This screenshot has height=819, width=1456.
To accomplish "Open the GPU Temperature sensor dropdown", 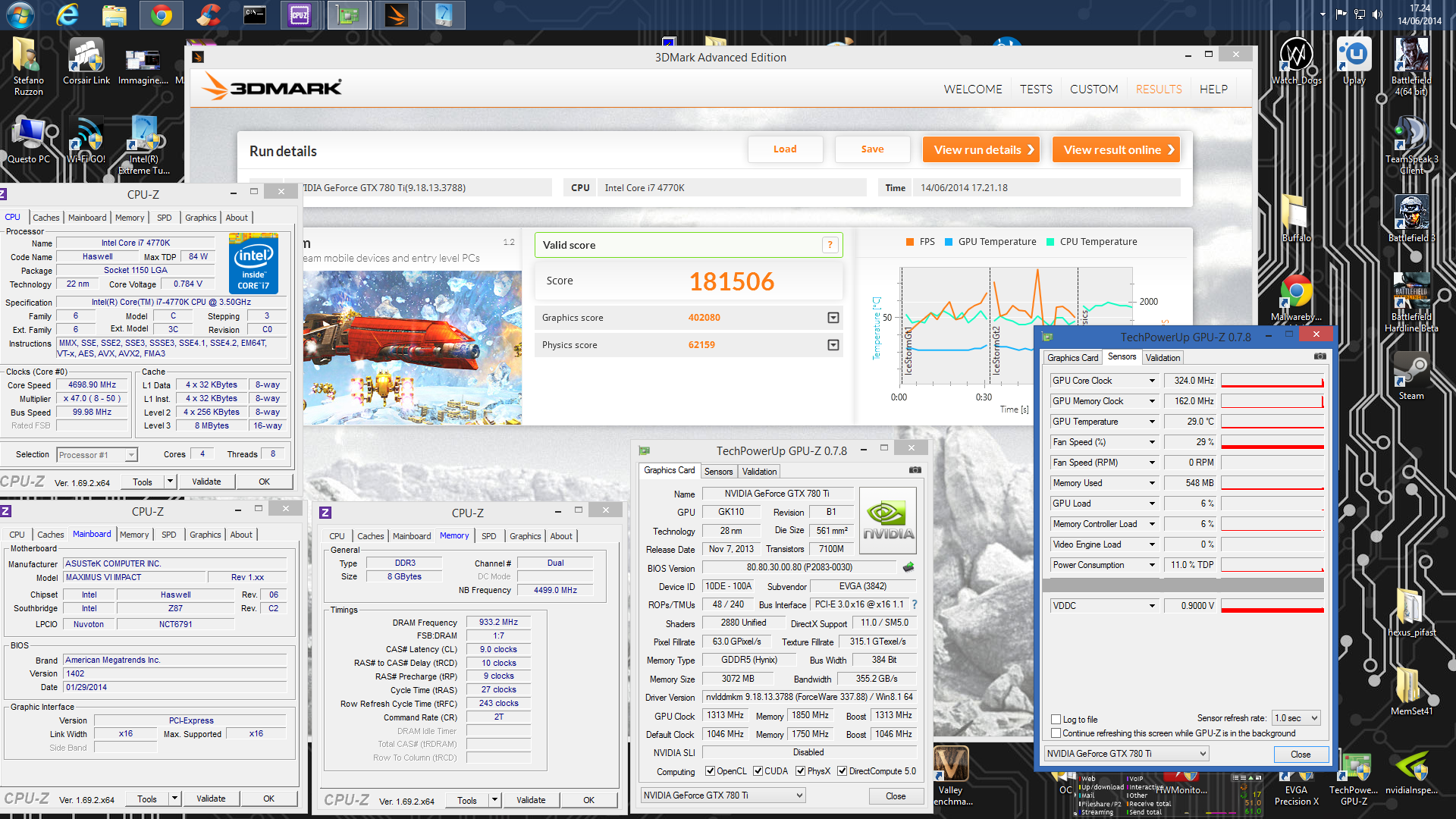I will tap(1152, 422).
